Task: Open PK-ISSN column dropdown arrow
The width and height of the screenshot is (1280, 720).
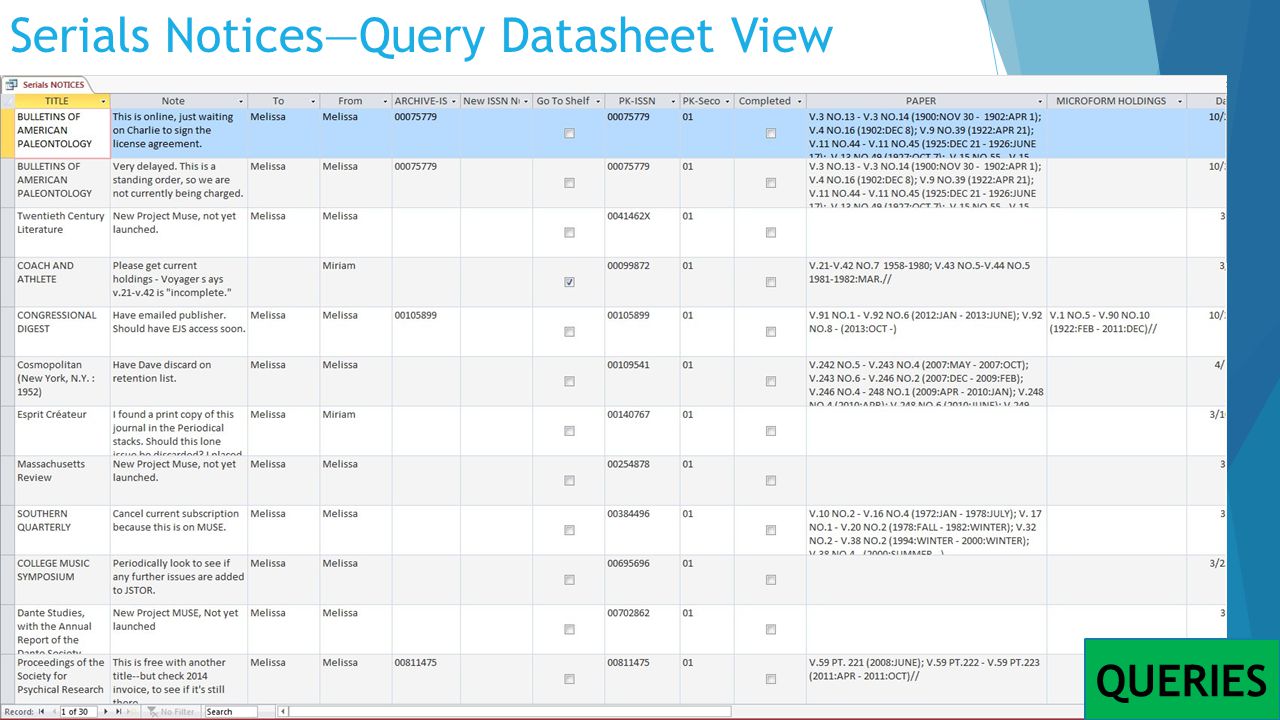Action: tap(673, 101)
